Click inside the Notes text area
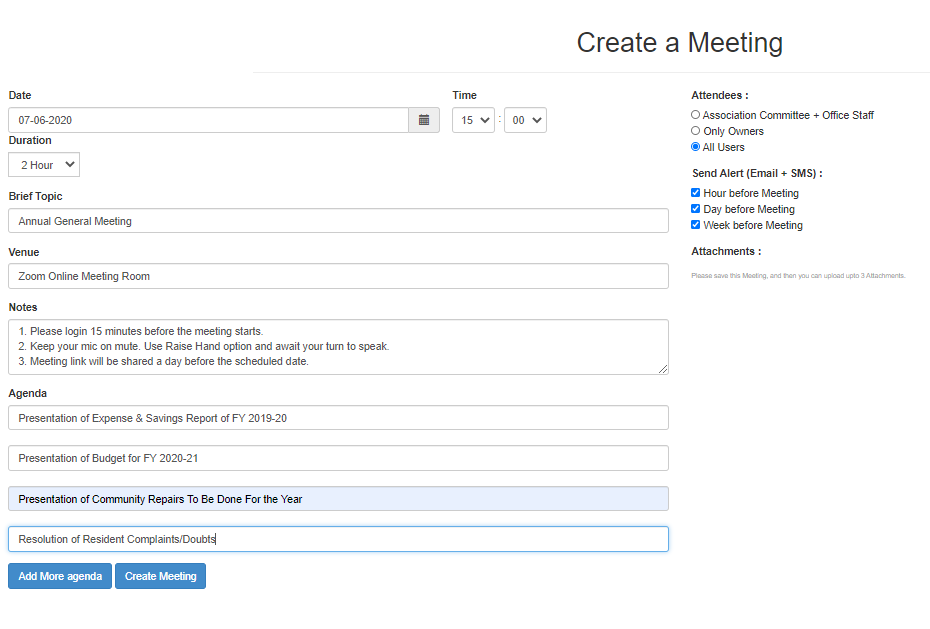The height and width of the screenshot is (629, 930). pyautogui.click(x=338, y=347)
